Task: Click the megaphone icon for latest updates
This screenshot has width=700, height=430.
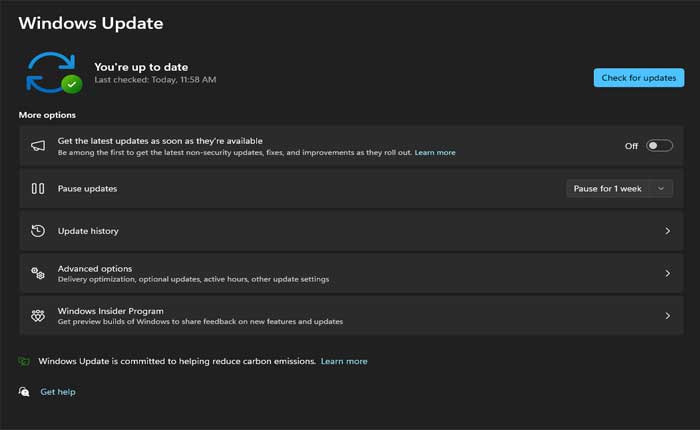Action: [38, 146]
